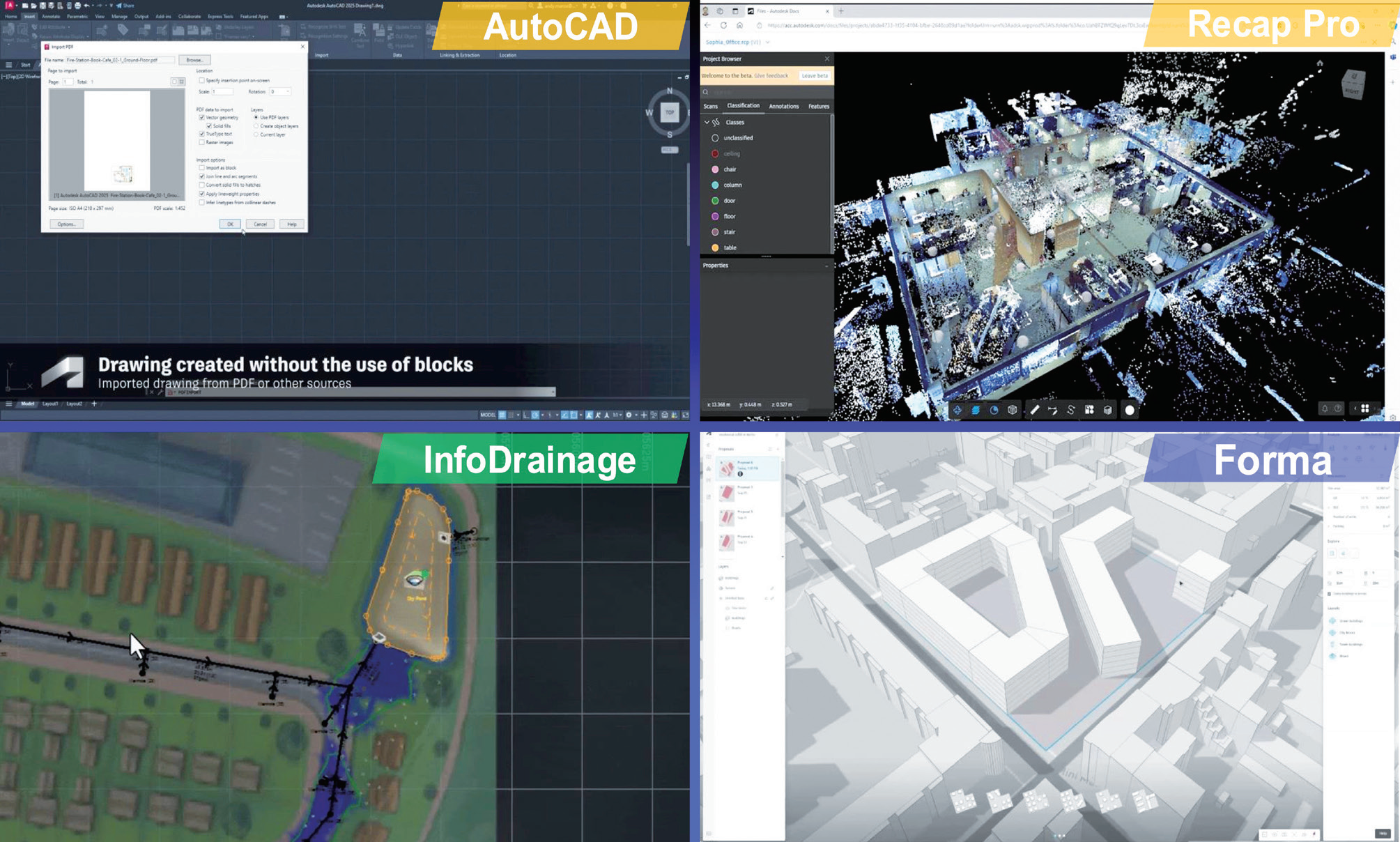Image resolution: width=1400 pixels, height=842 pixels.
Task: Select the Current layer radio button
Action: coord(256,135)
